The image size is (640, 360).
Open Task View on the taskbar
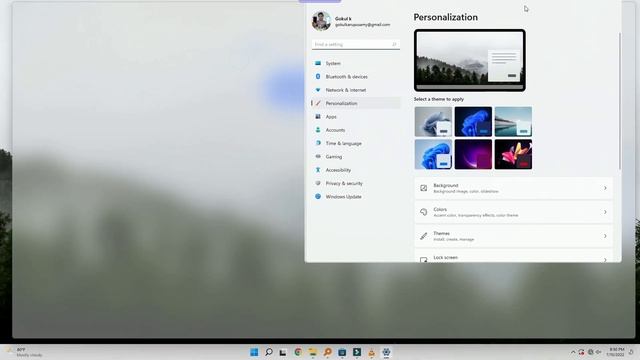(x=283, y=352)
